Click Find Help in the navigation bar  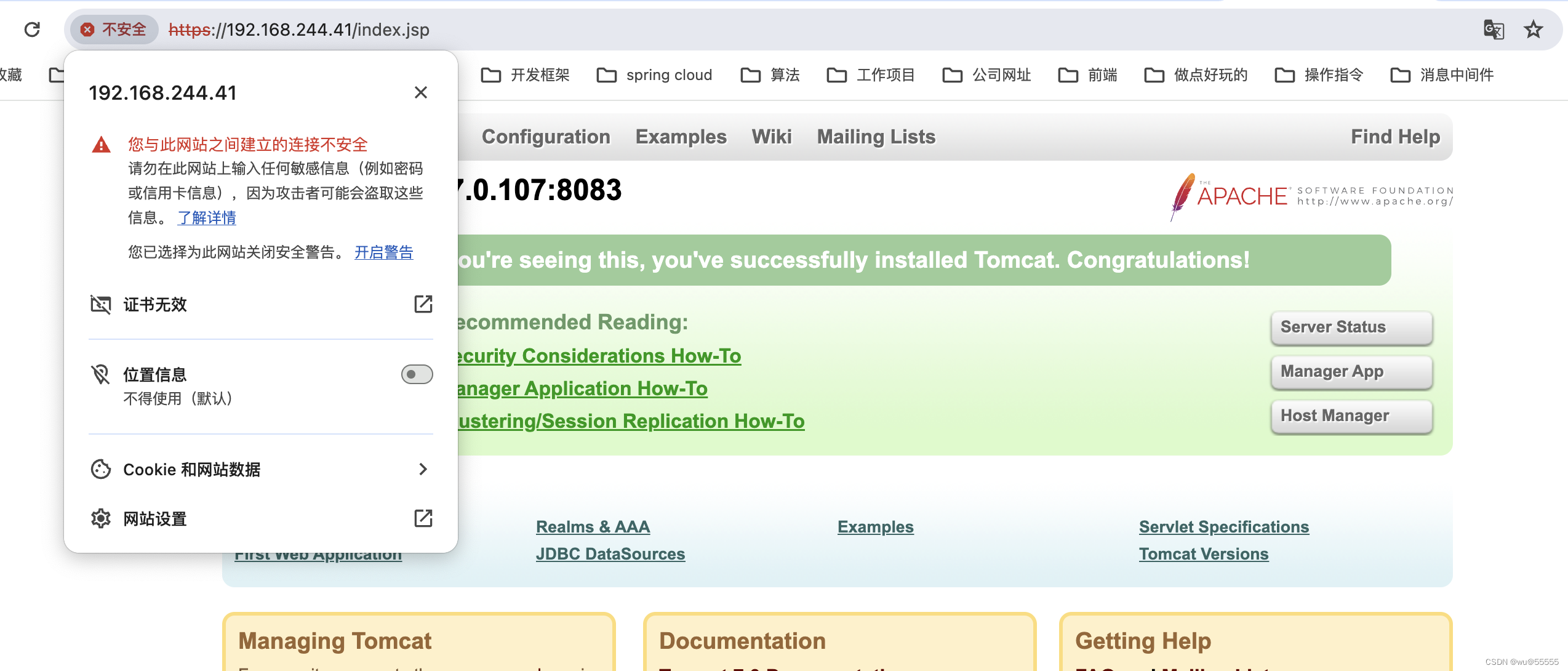(1396, 137)
